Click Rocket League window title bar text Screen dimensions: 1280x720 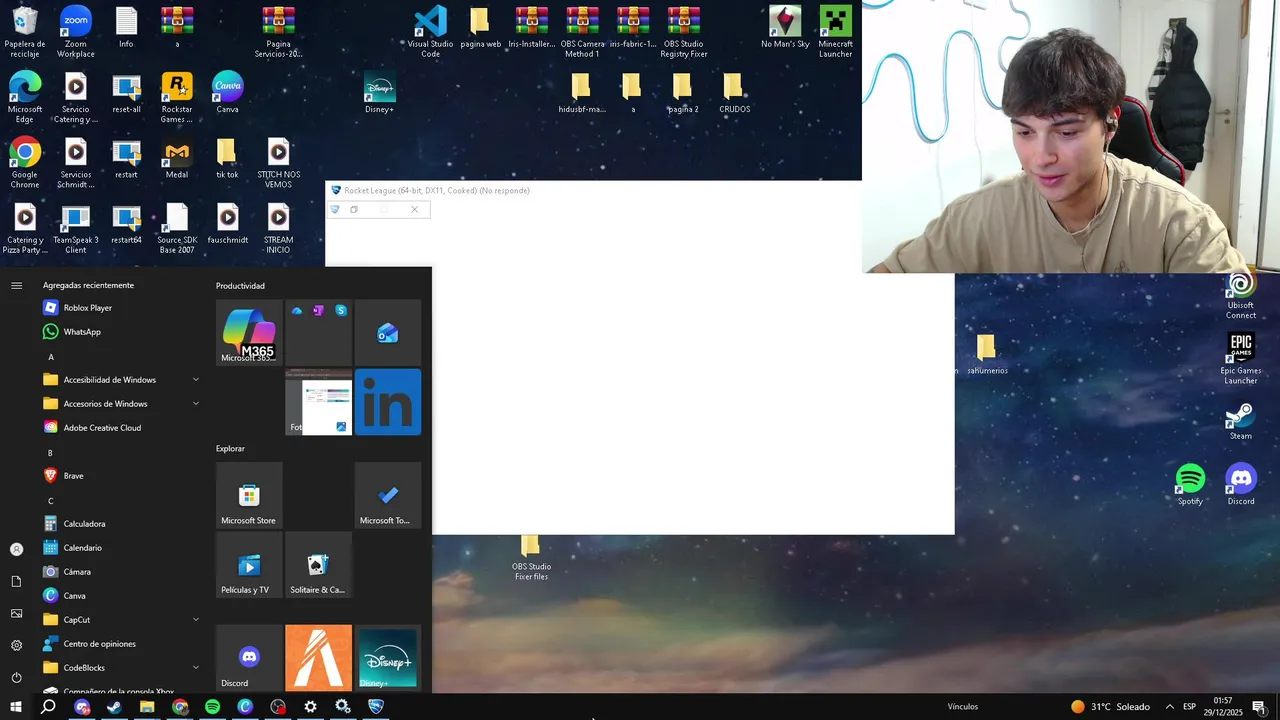[x=437, y=191]
